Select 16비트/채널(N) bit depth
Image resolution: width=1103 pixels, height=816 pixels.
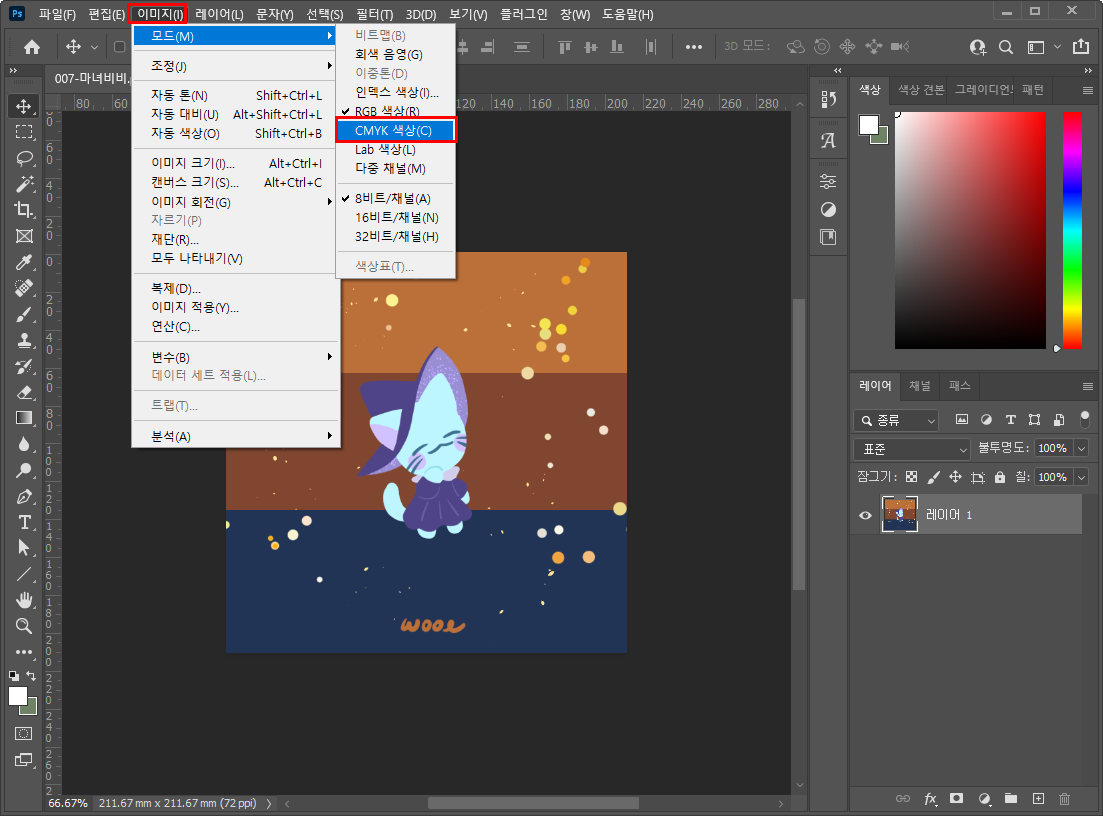(x=396, y=218)
